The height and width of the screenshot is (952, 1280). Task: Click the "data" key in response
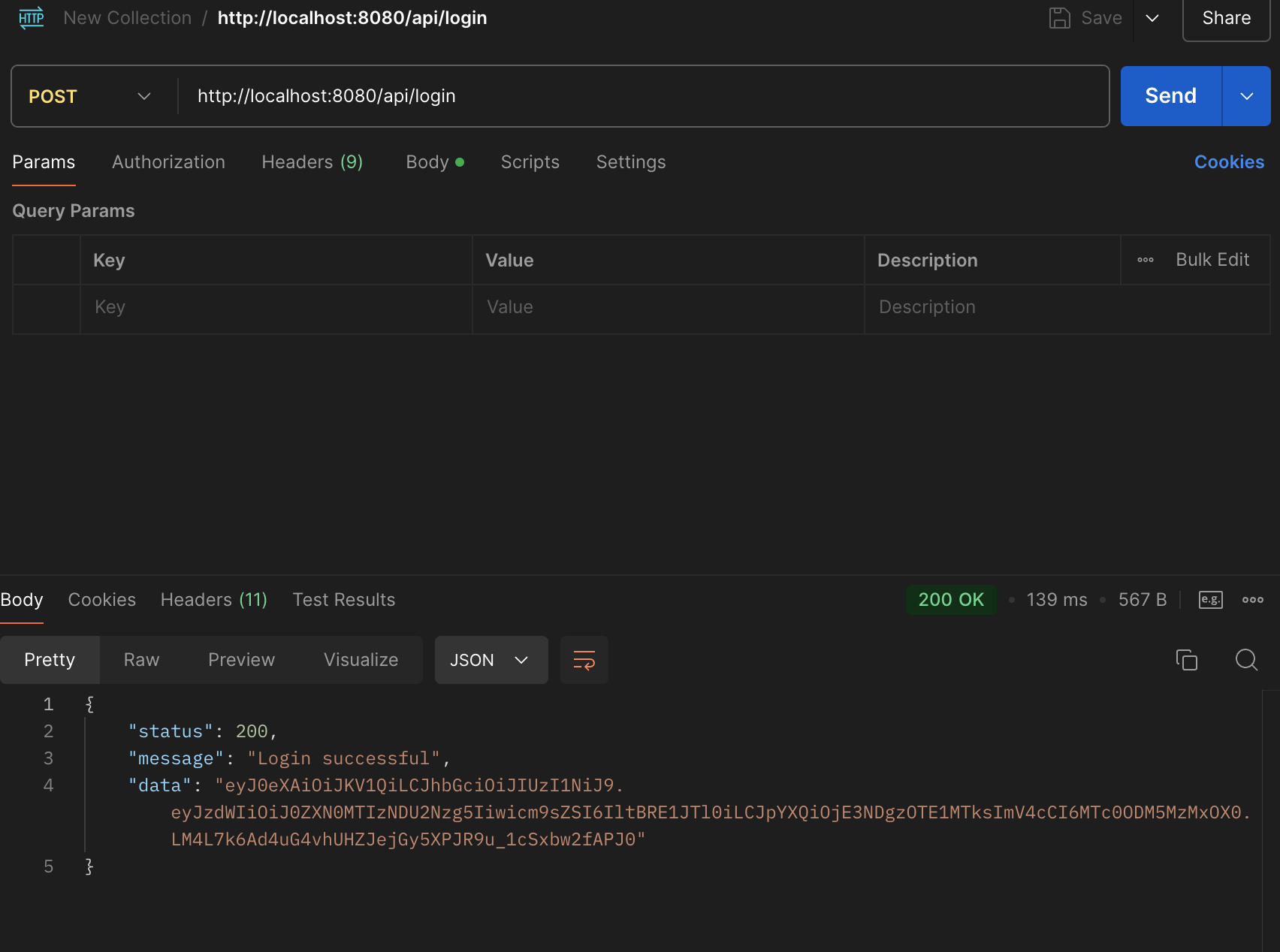coord(160,785)
